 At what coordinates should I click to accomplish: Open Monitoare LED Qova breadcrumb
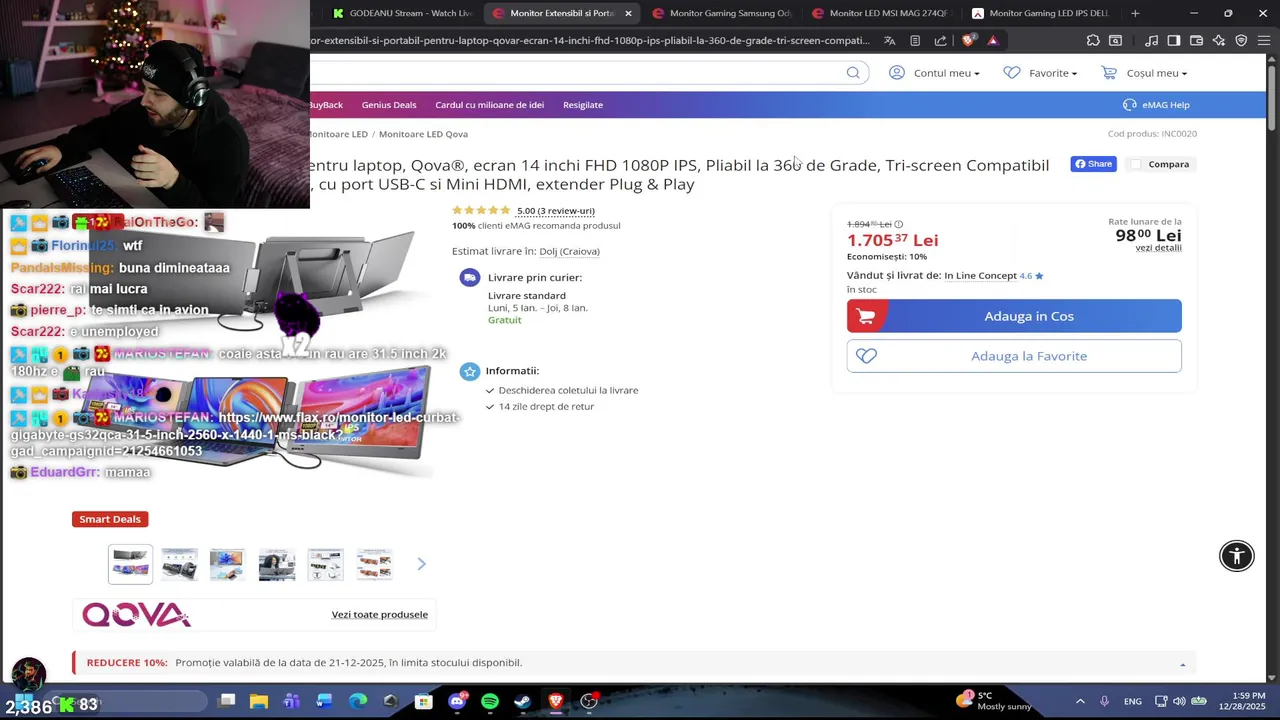tap(423, 134)
